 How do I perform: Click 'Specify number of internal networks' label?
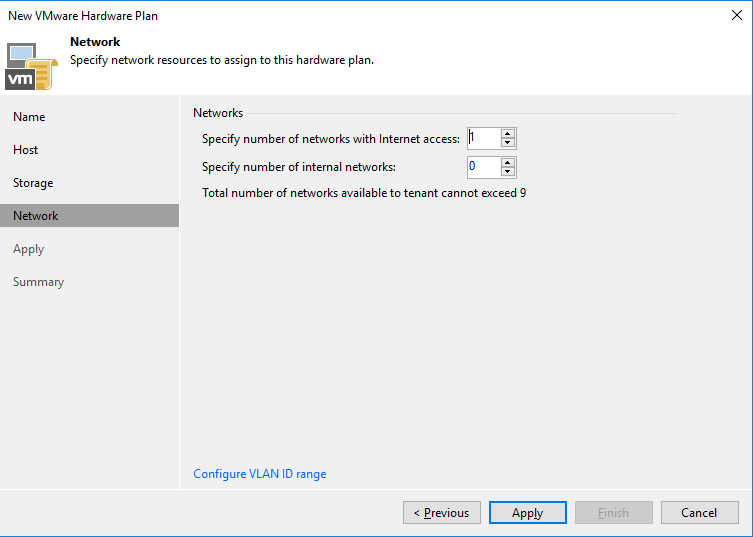pos(299,167)
